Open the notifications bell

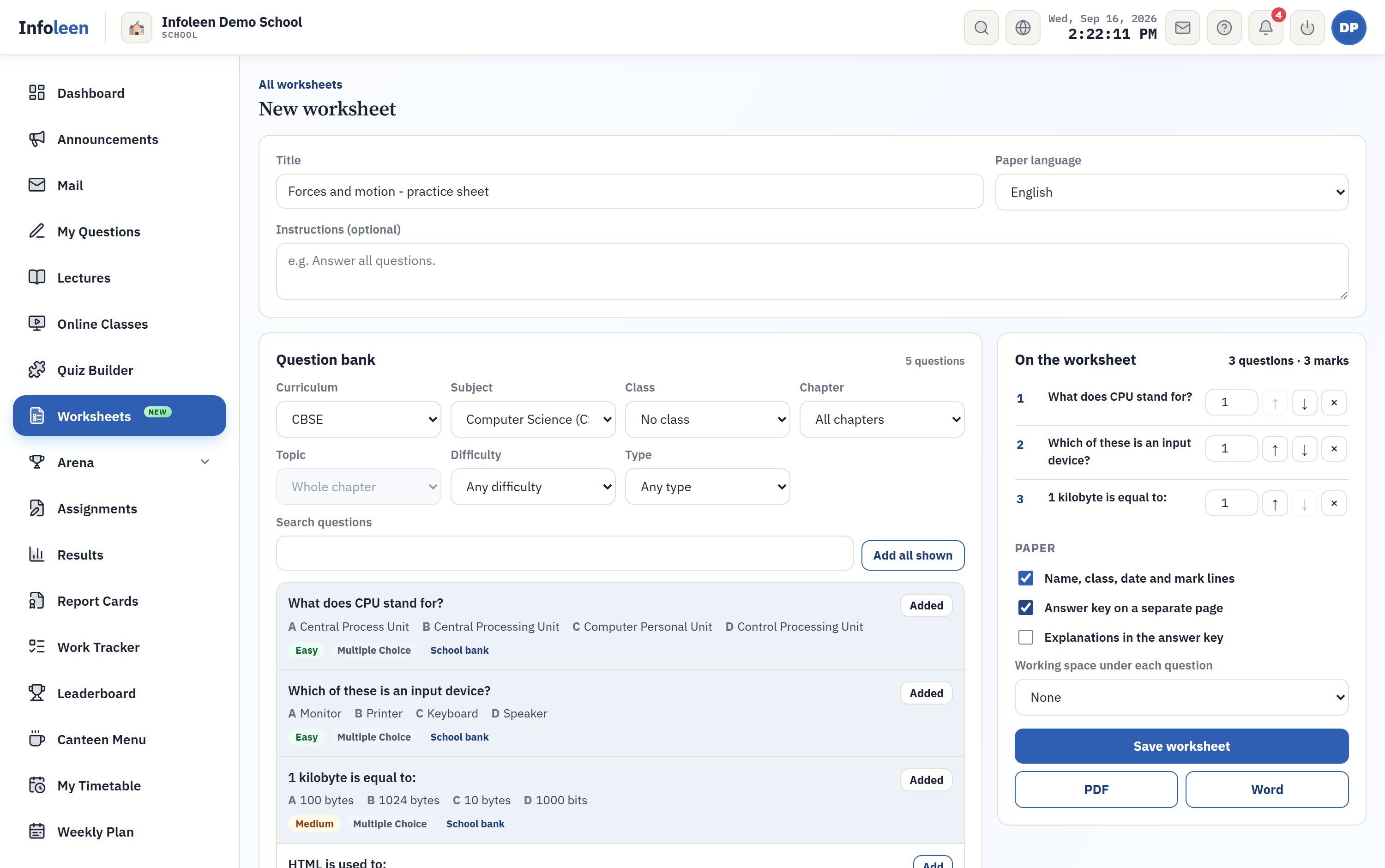pos(1265,28)
